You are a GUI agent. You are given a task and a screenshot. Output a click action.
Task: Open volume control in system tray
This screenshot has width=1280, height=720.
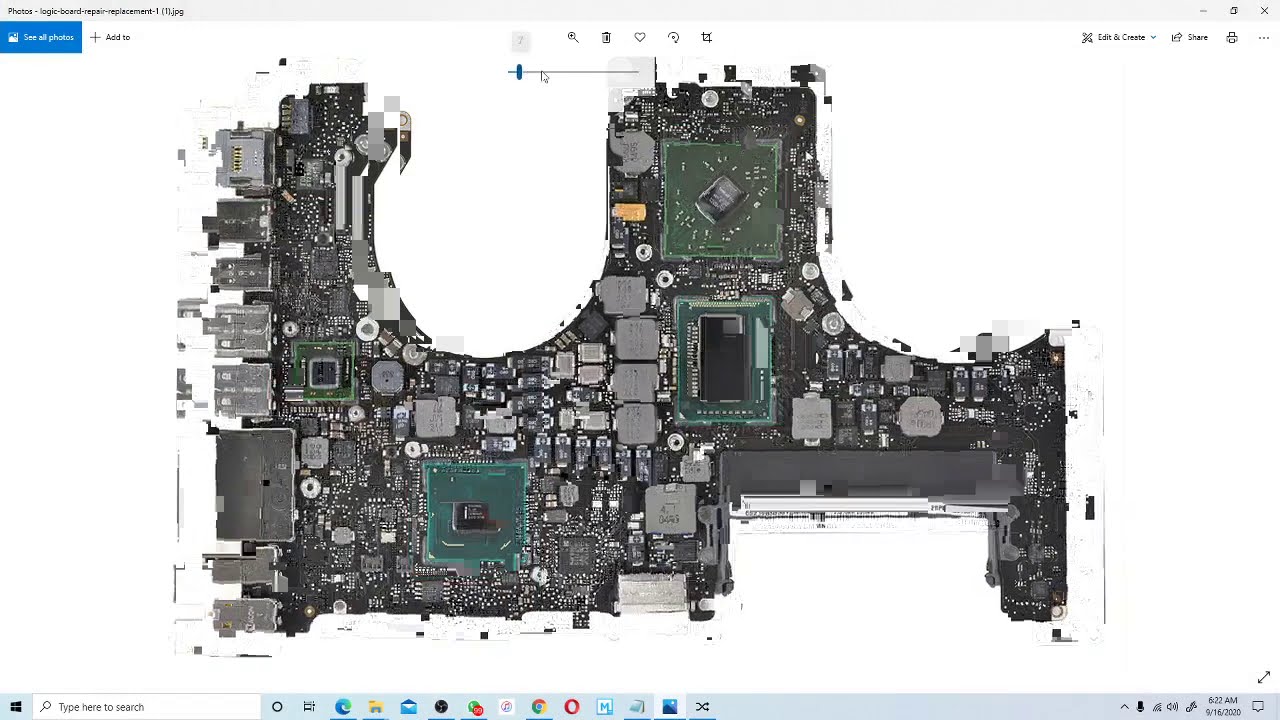(1173, 707)
